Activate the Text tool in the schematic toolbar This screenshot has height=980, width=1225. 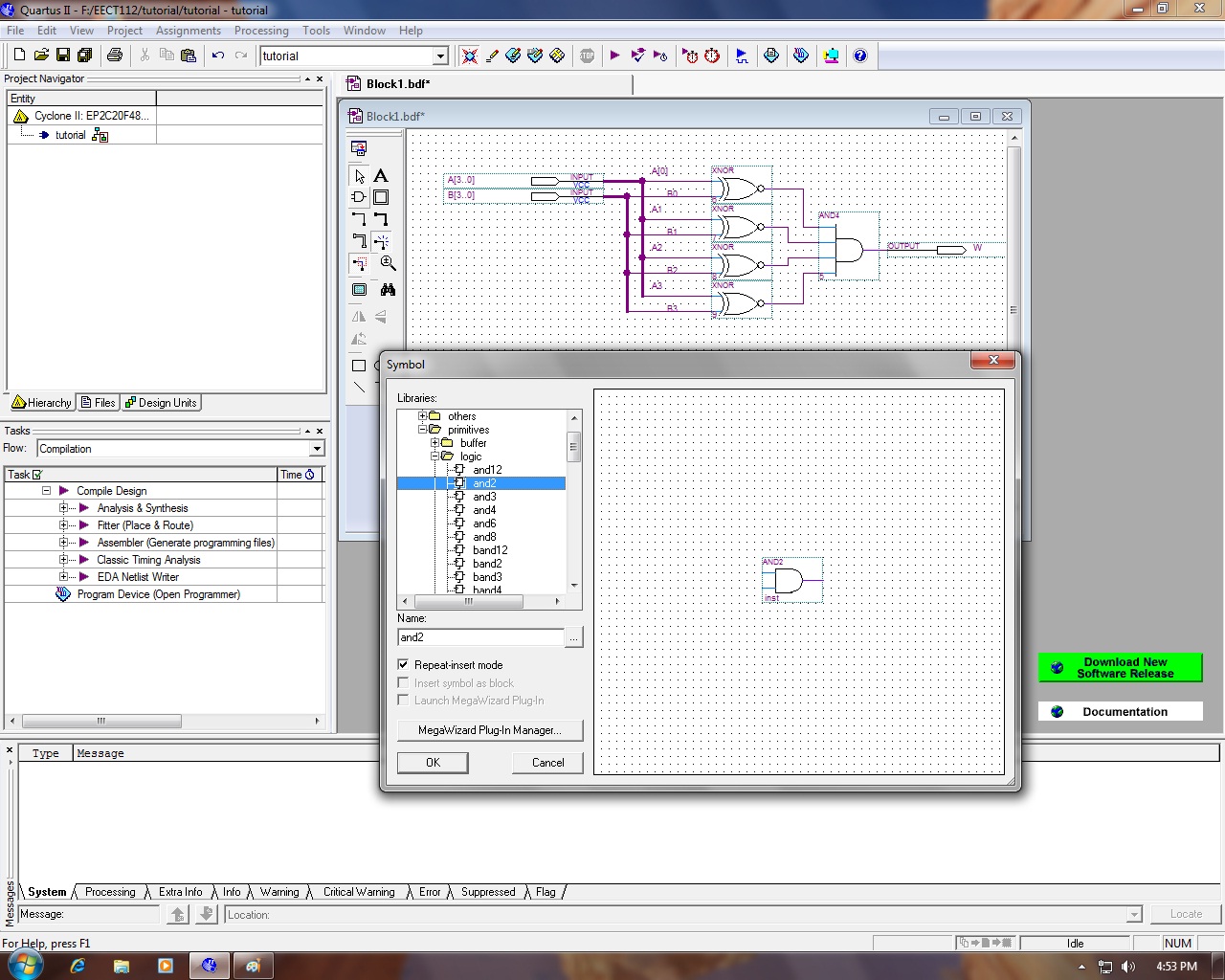pos(381,175)
